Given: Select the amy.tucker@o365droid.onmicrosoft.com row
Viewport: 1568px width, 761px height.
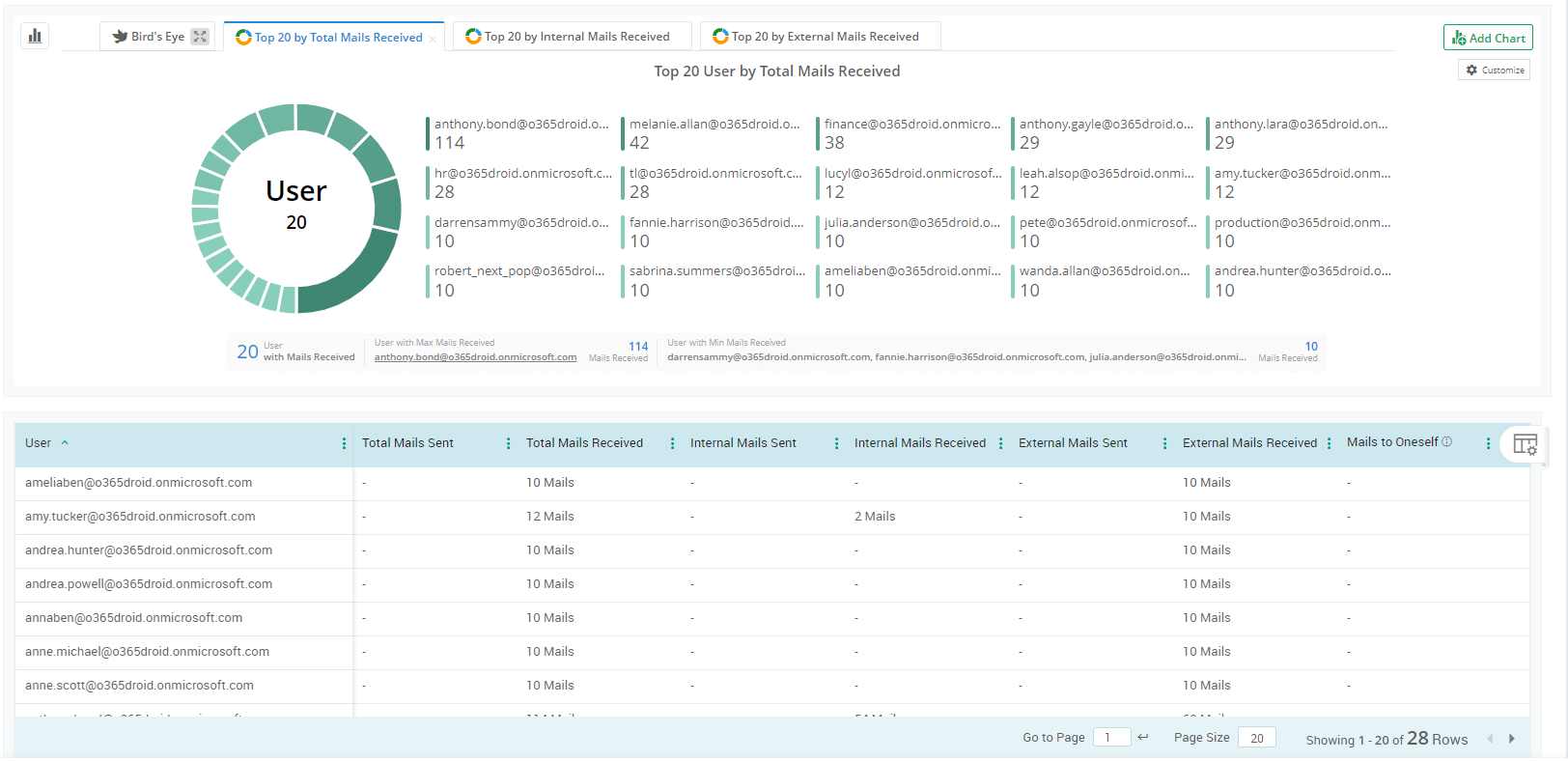Looking at the screenshot, I should [x=772, y=517].
